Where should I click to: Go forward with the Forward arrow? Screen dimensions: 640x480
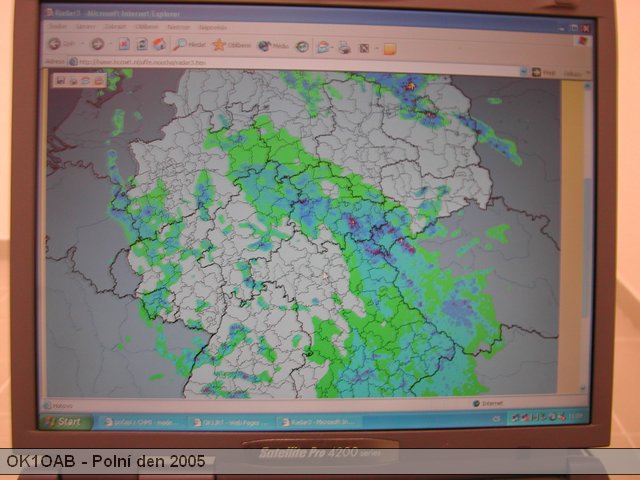pos(98,44)
